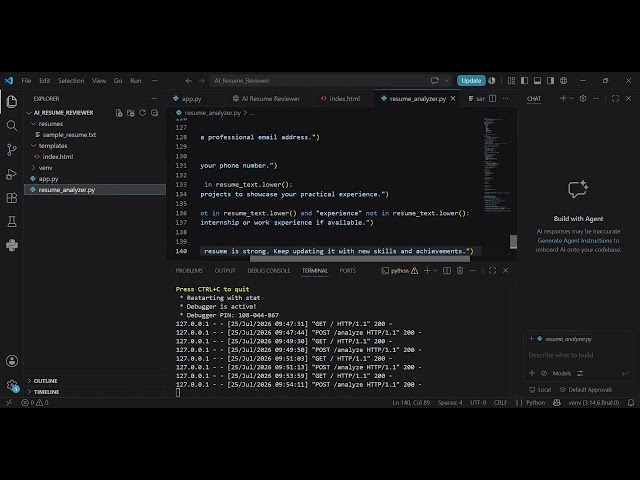Open the Models picker in chat
The image size is (640, 480).
pos(562,373)
